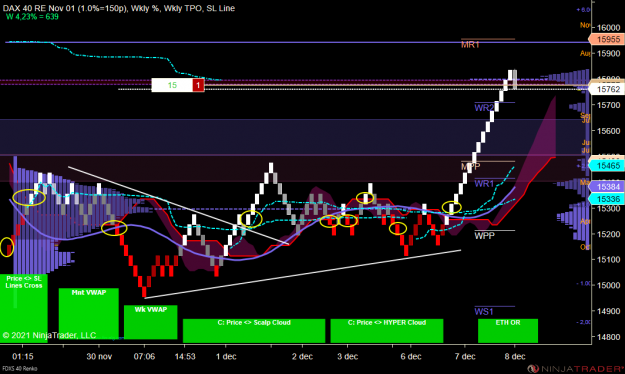Image resolution: width=625 pixels, height=374 pixels.
Task: Click the 'Mnt VWAP' green signal box
Action: pyautogui.click(x=88, y=313)
